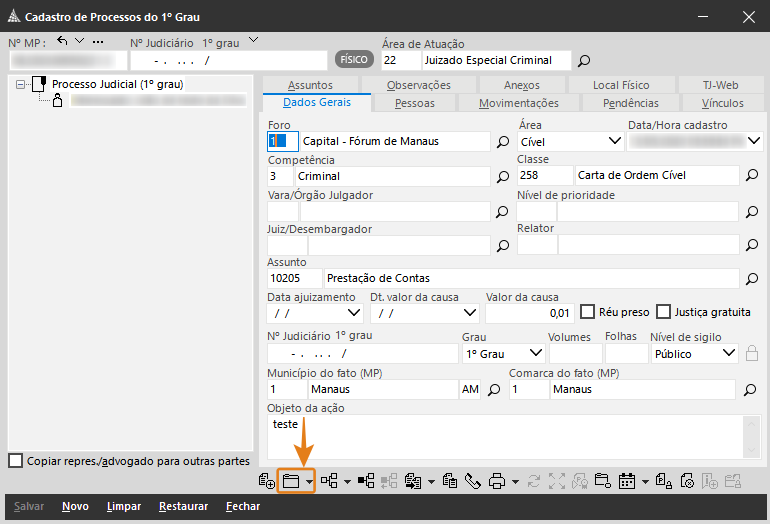Screen dimensions: 770x524
Task: Click the folder with circle icon in the bottom toolbar
Action: (603, 481)
